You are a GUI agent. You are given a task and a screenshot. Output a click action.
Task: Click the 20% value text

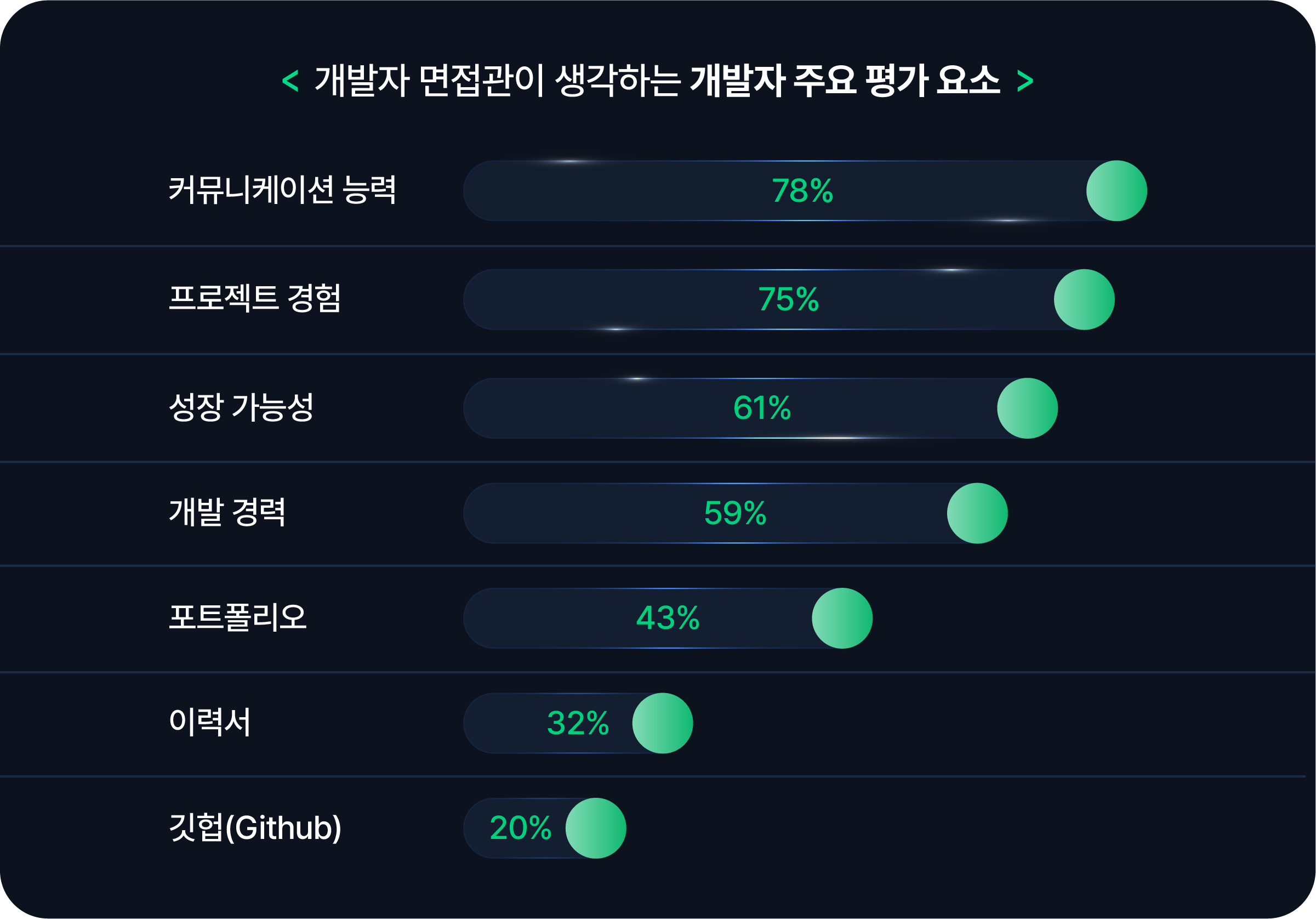(x=521, y=828)
